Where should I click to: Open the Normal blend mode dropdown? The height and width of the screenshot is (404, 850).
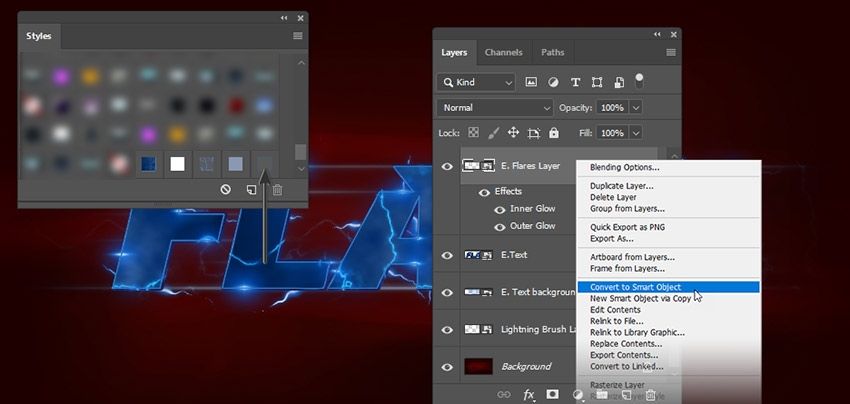[495, 108]
